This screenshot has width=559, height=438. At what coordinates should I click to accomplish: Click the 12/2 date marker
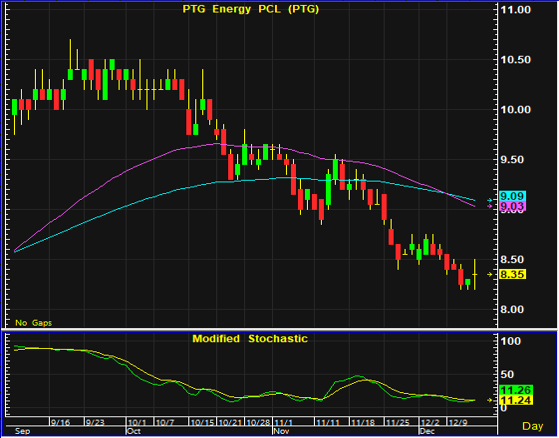coord(430,422)
